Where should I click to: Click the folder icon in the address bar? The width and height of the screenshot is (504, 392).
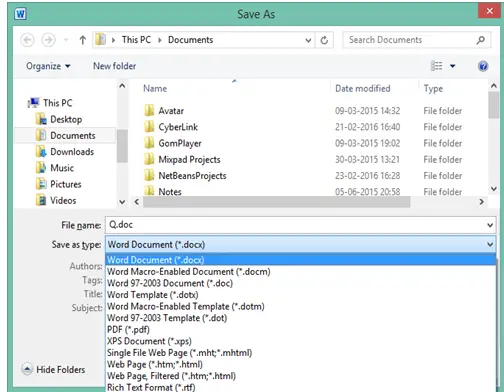[100, 40]
